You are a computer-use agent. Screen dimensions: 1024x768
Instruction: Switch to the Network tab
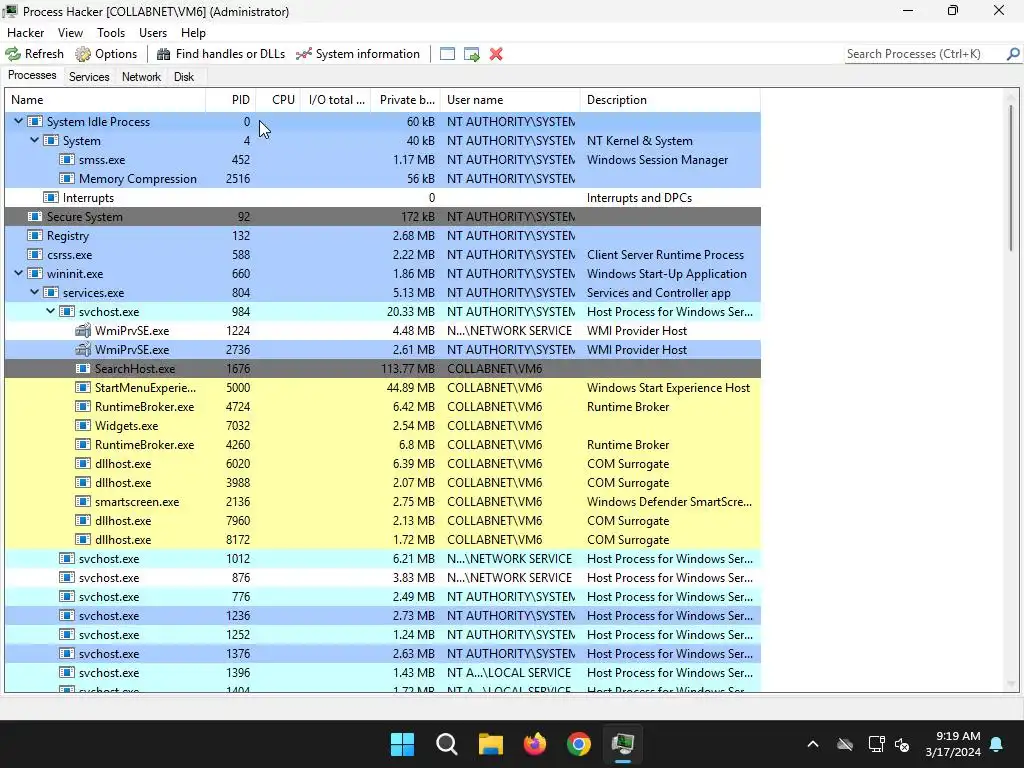tap(141, 76)
